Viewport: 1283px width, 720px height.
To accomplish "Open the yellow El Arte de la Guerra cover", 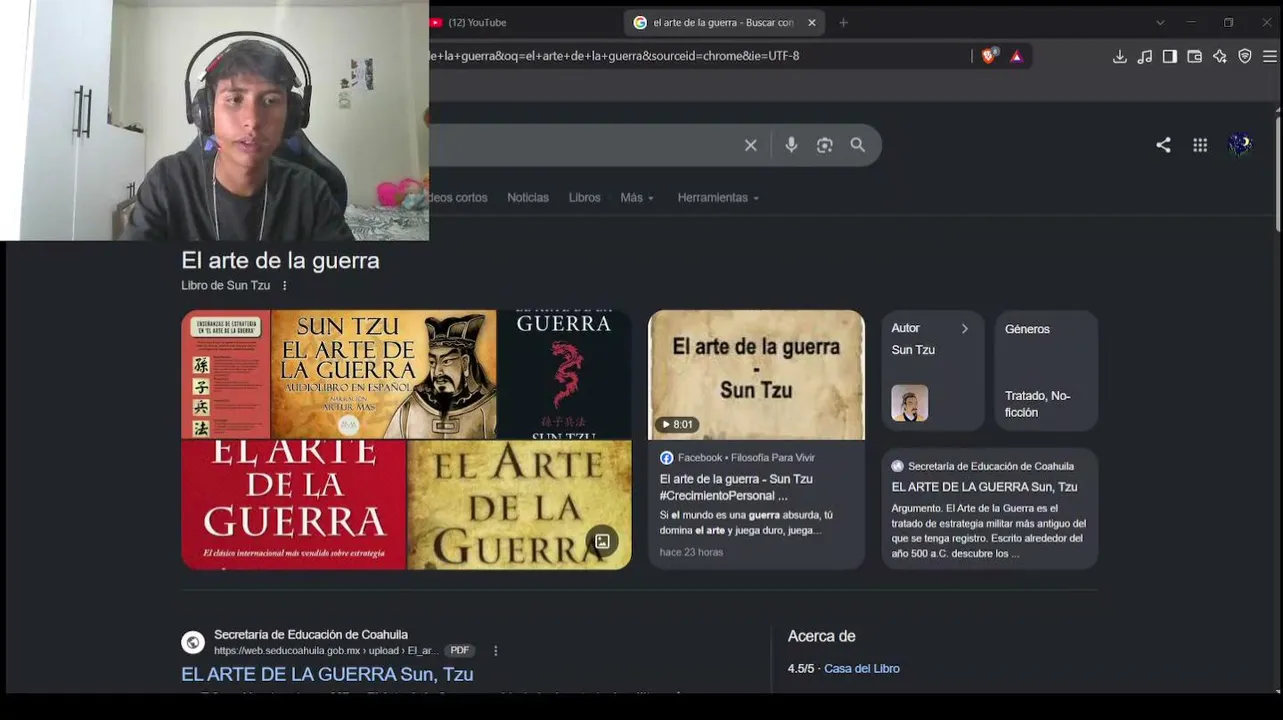I will [x=520, y=505].
